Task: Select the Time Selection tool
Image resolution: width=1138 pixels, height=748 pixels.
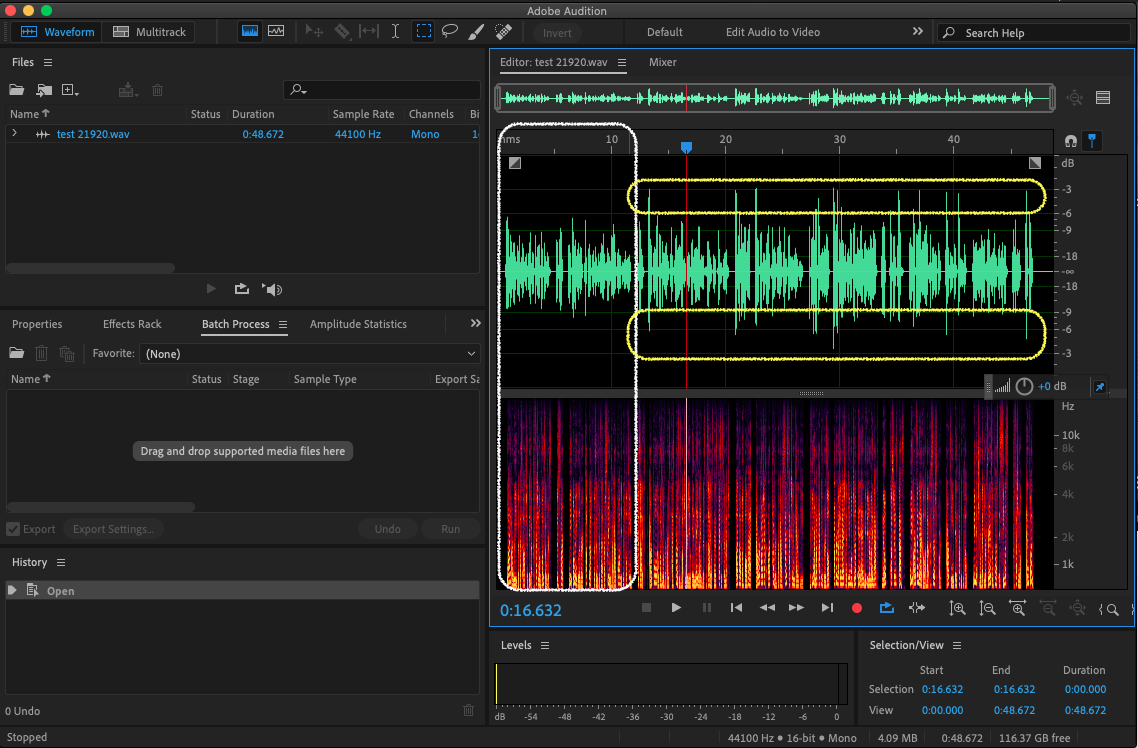Action: click(396, 32)
